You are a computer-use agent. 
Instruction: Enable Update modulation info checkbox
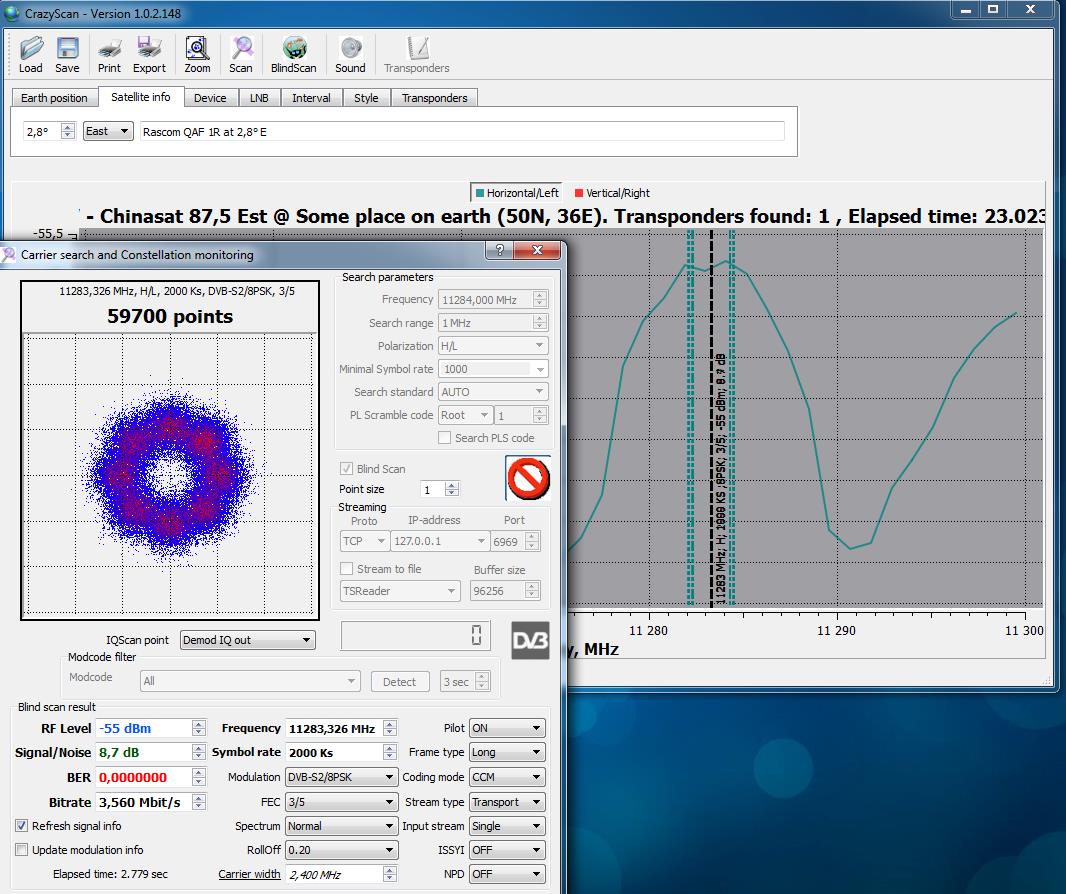pos(22,850)
